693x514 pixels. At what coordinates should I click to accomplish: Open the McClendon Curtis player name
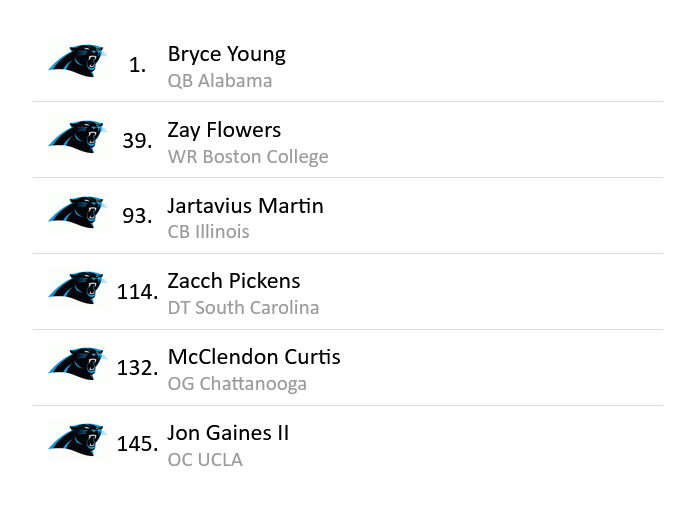(x=254, y=357)
